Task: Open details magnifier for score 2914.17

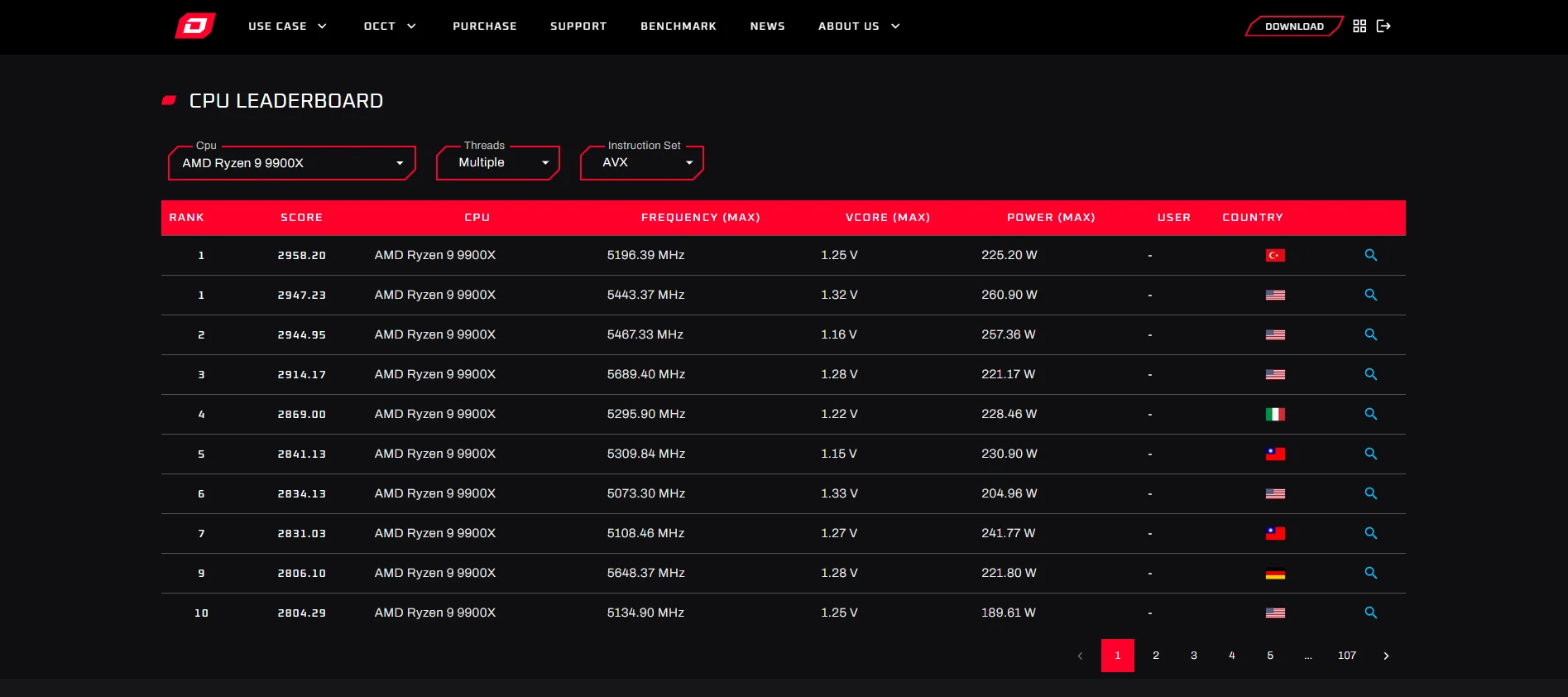Action: [1371, 374]
